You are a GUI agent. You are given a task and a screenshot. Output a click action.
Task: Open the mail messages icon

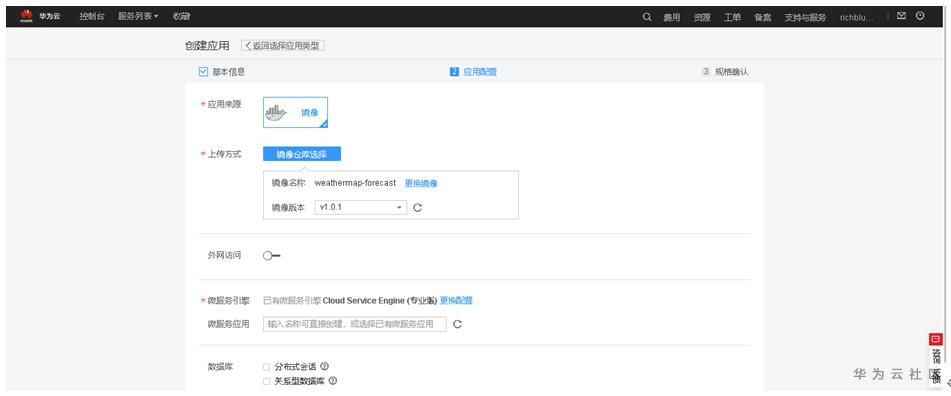901,16
